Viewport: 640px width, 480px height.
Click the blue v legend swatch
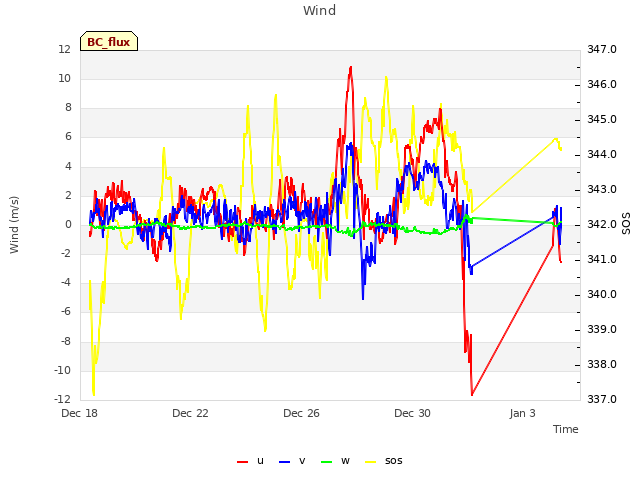tap(284, 462)
